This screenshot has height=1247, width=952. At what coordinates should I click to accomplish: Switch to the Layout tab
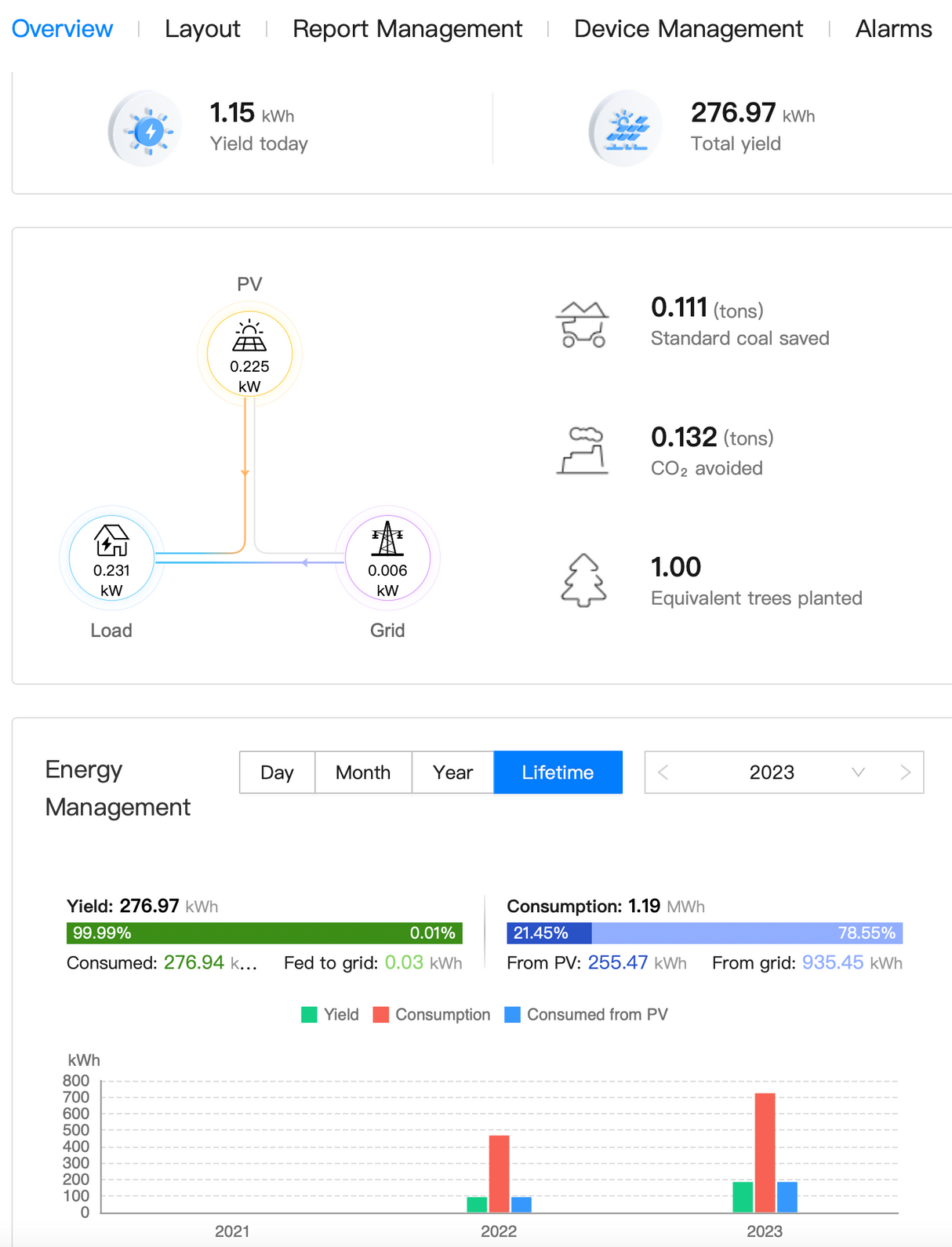(x=202, y=29)
